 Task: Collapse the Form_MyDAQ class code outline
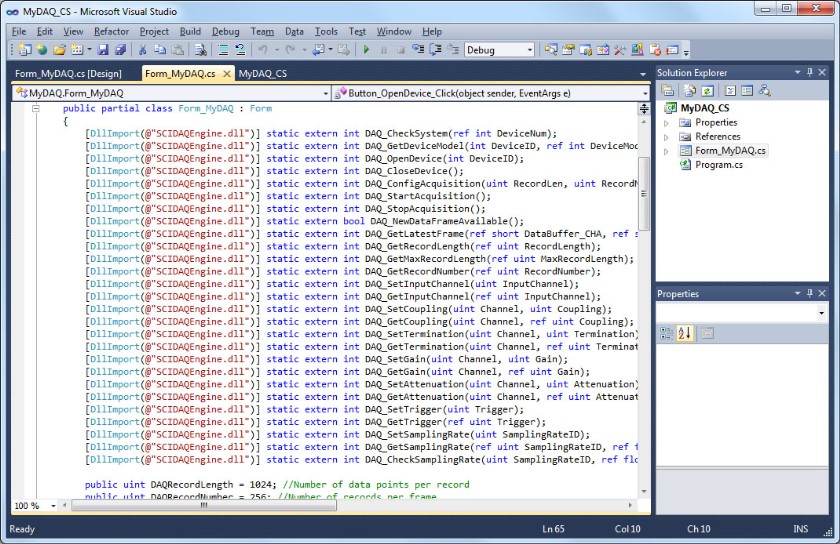coord(36,108)
